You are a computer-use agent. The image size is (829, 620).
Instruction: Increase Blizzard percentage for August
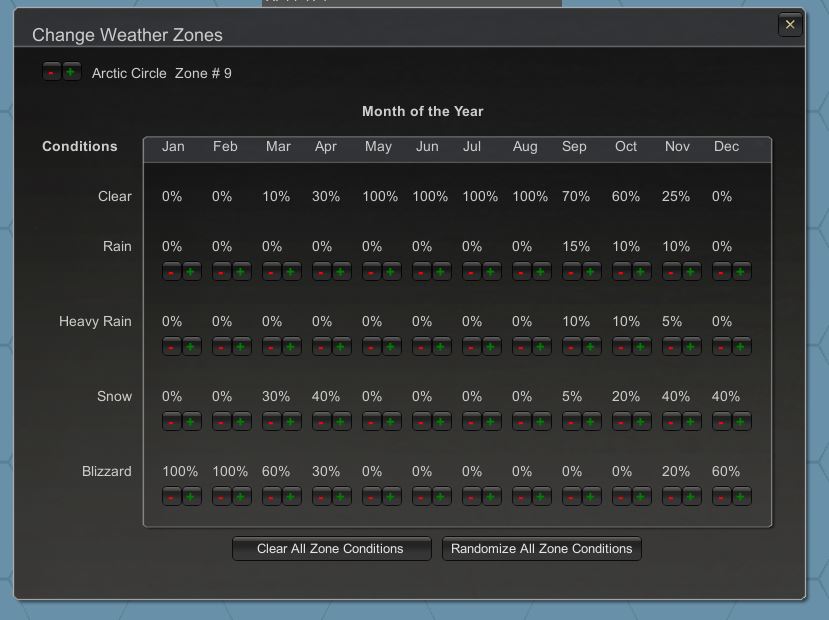(541, 497)
